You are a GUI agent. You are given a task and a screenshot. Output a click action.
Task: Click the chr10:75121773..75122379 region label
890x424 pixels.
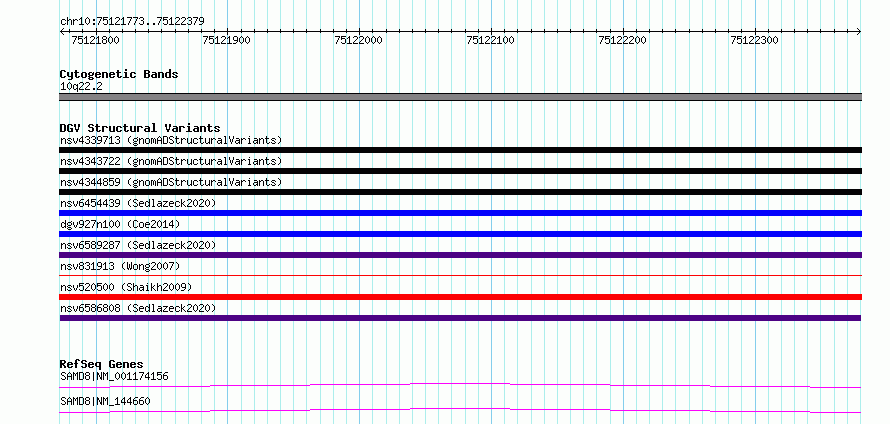coord(132,21)
